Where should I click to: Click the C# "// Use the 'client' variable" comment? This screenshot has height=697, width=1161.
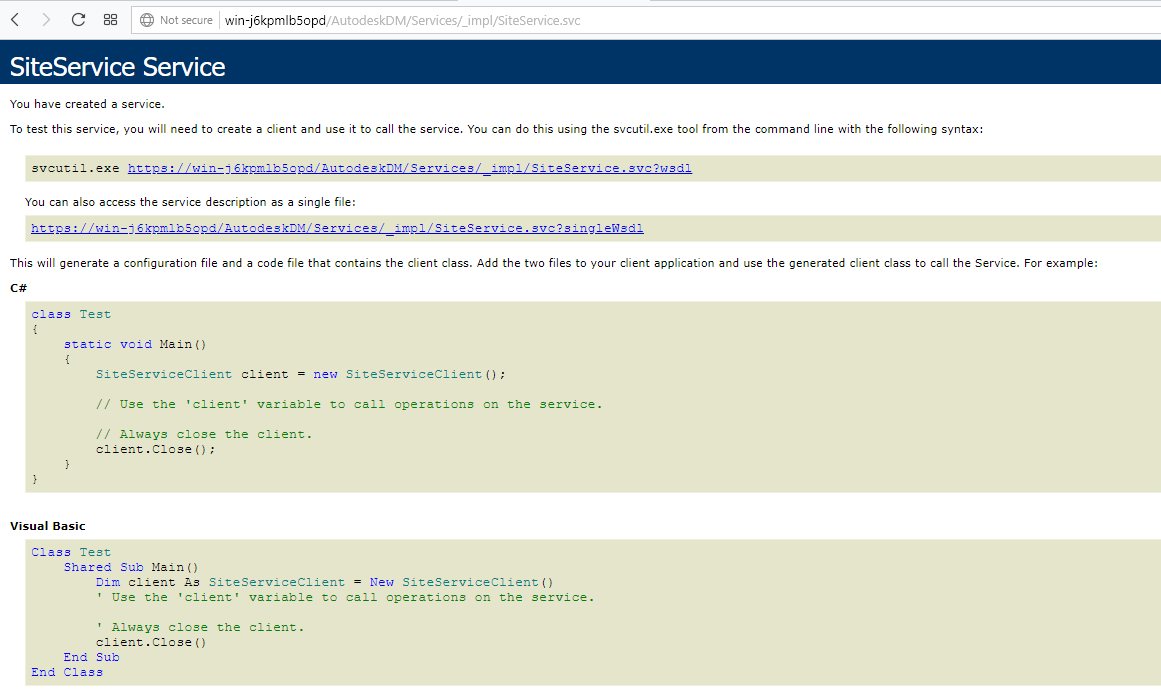pos(349,404)
